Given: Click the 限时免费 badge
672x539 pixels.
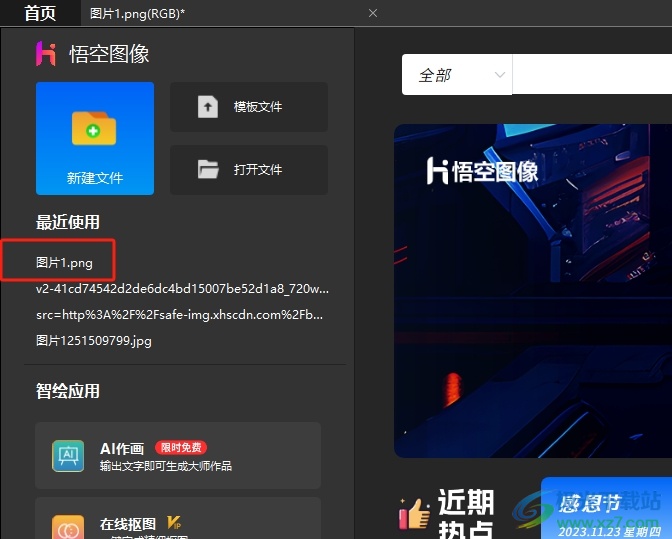Looking at the screenshot, I should pyautogui.click(x=181, y=448).
